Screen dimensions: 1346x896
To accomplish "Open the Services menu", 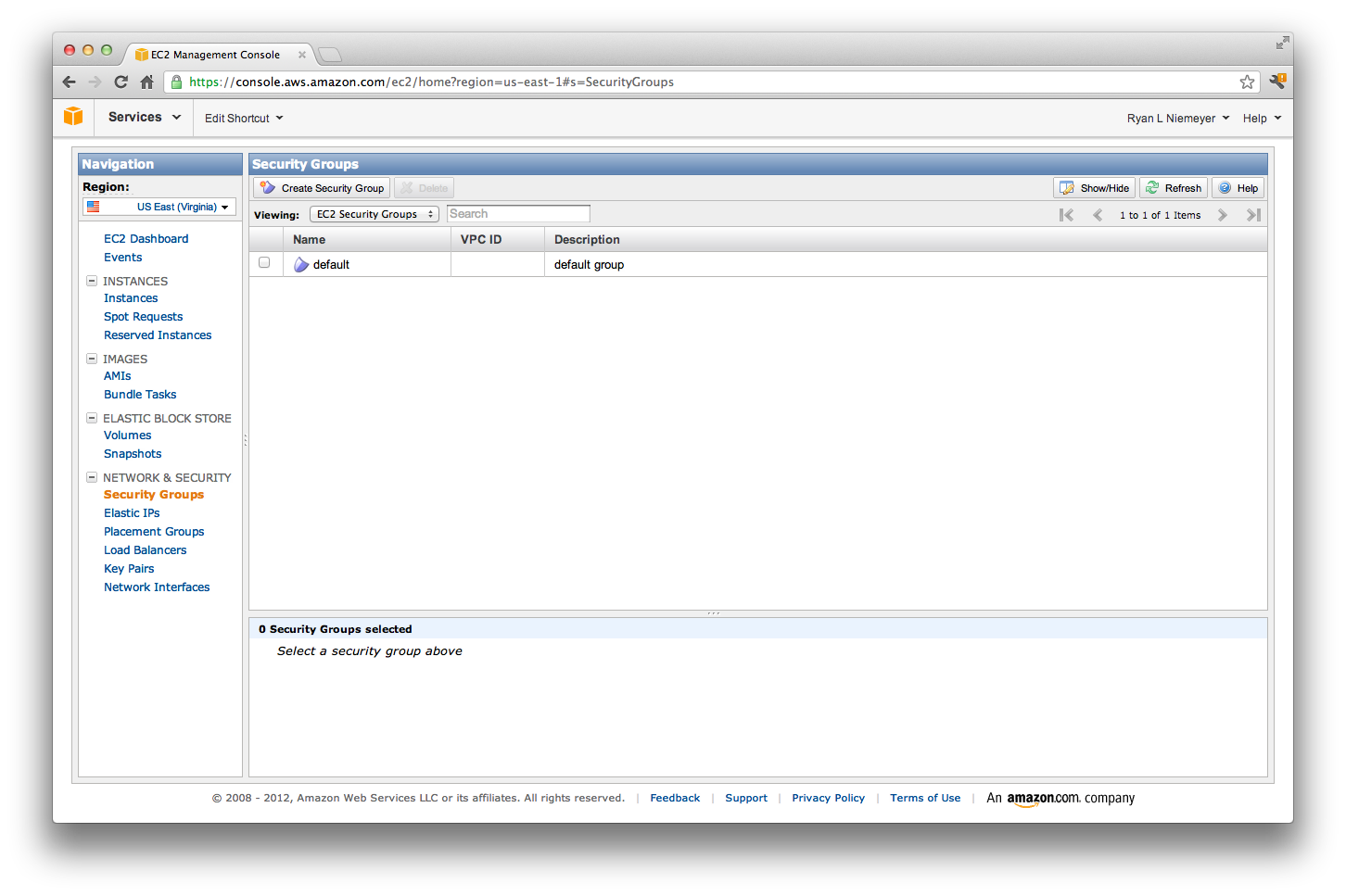I will point(144,118).
